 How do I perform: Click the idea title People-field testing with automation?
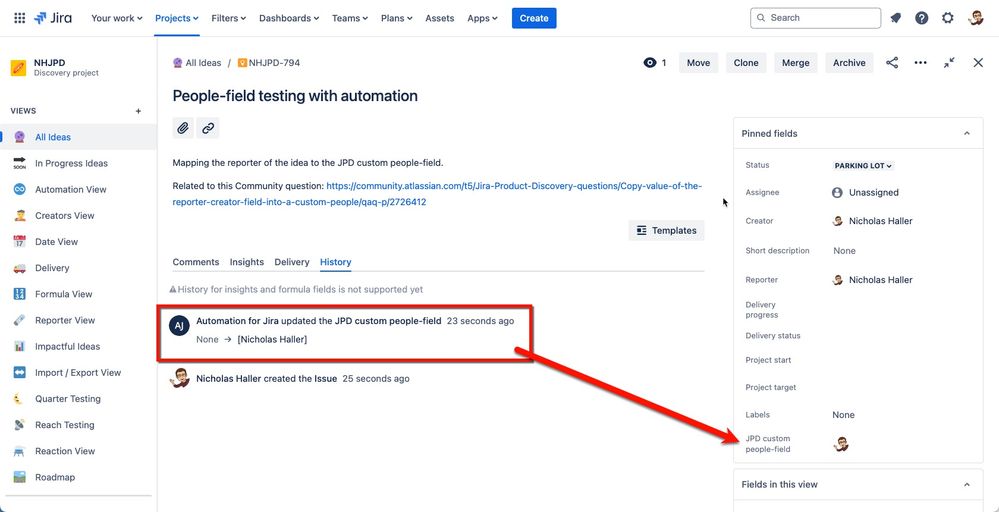[x=295, y=96]
